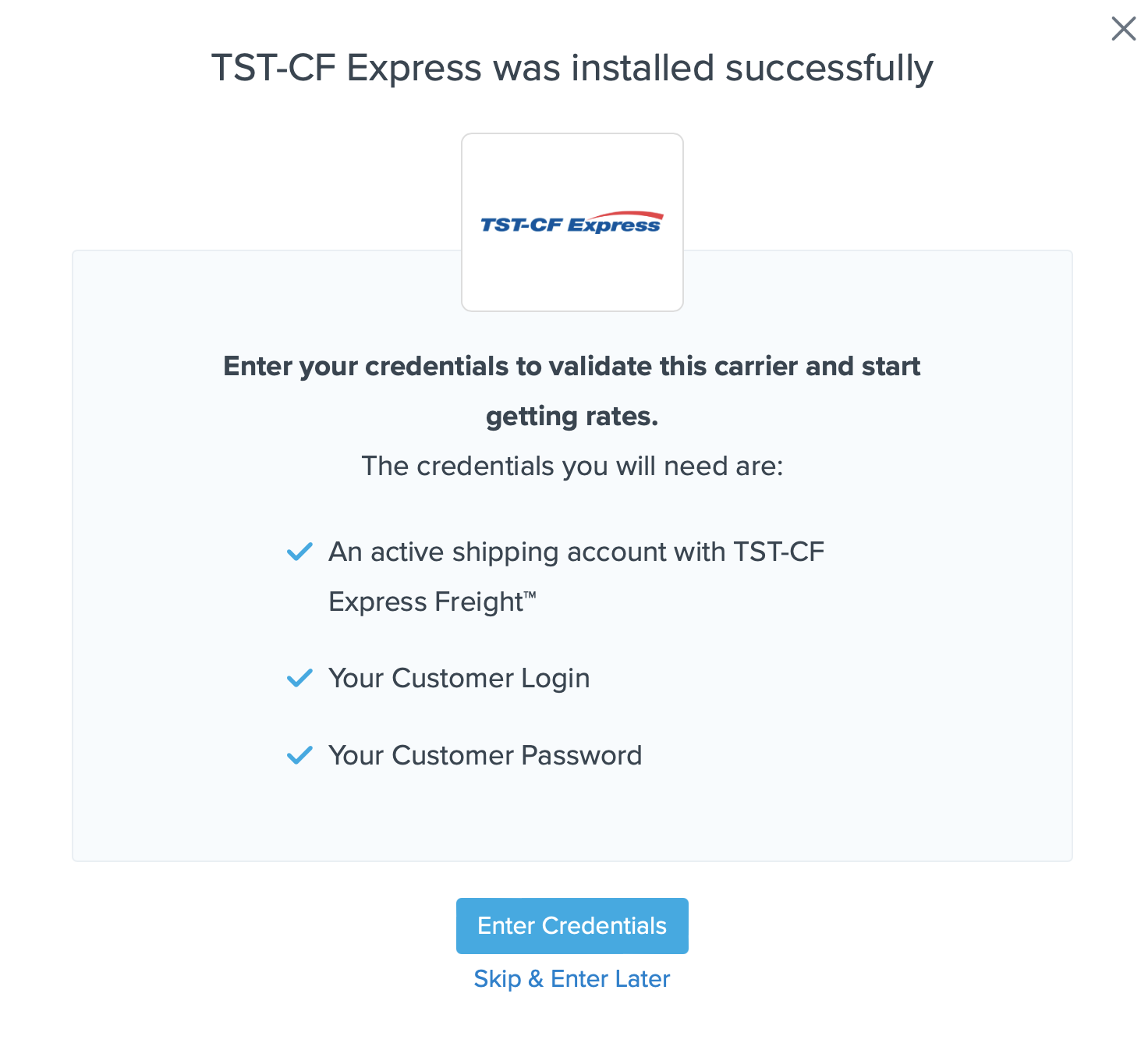
Task: Open Skip & Enter Later
Action: (572, 979)
